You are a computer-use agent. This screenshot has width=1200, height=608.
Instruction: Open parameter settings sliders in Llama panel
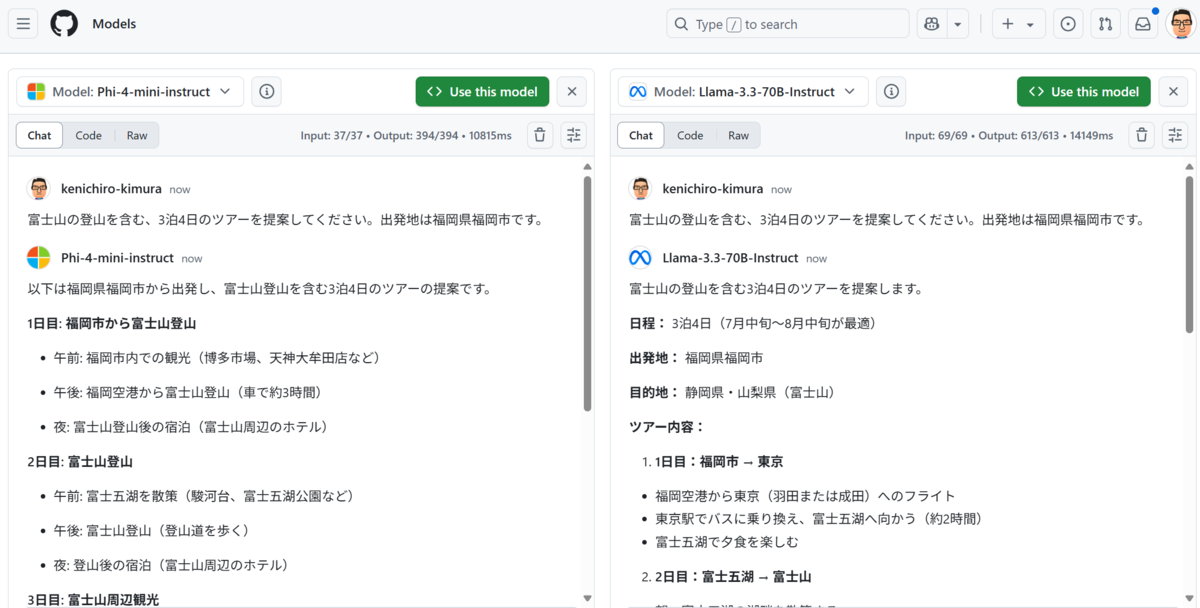1175,135
